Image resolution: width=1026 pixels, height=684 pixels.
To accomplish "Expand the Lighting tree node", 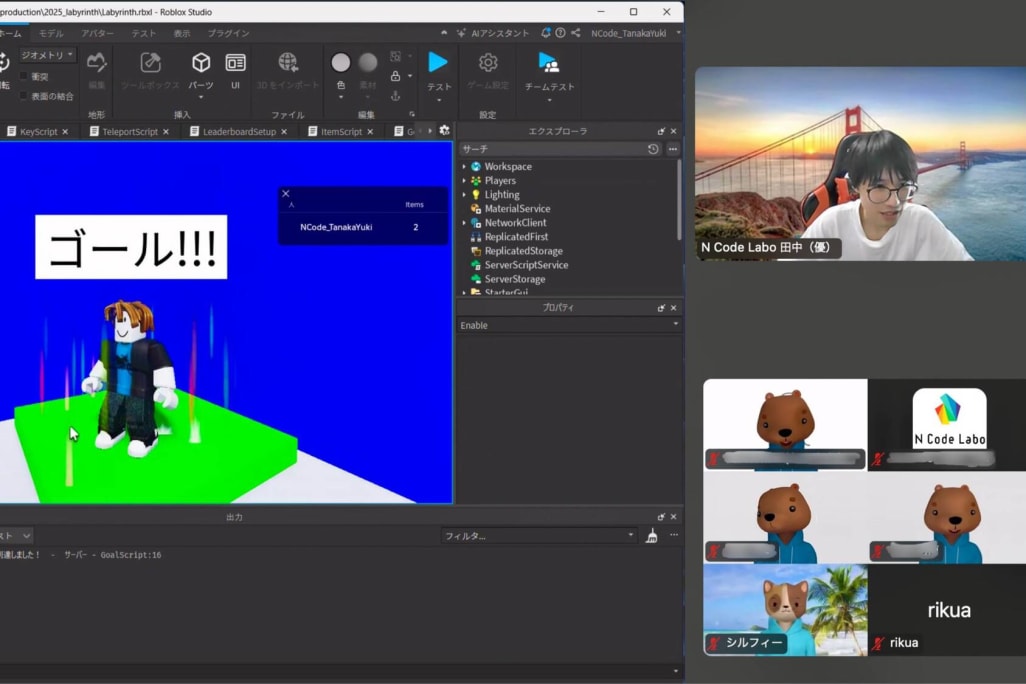I will point(464,195).
